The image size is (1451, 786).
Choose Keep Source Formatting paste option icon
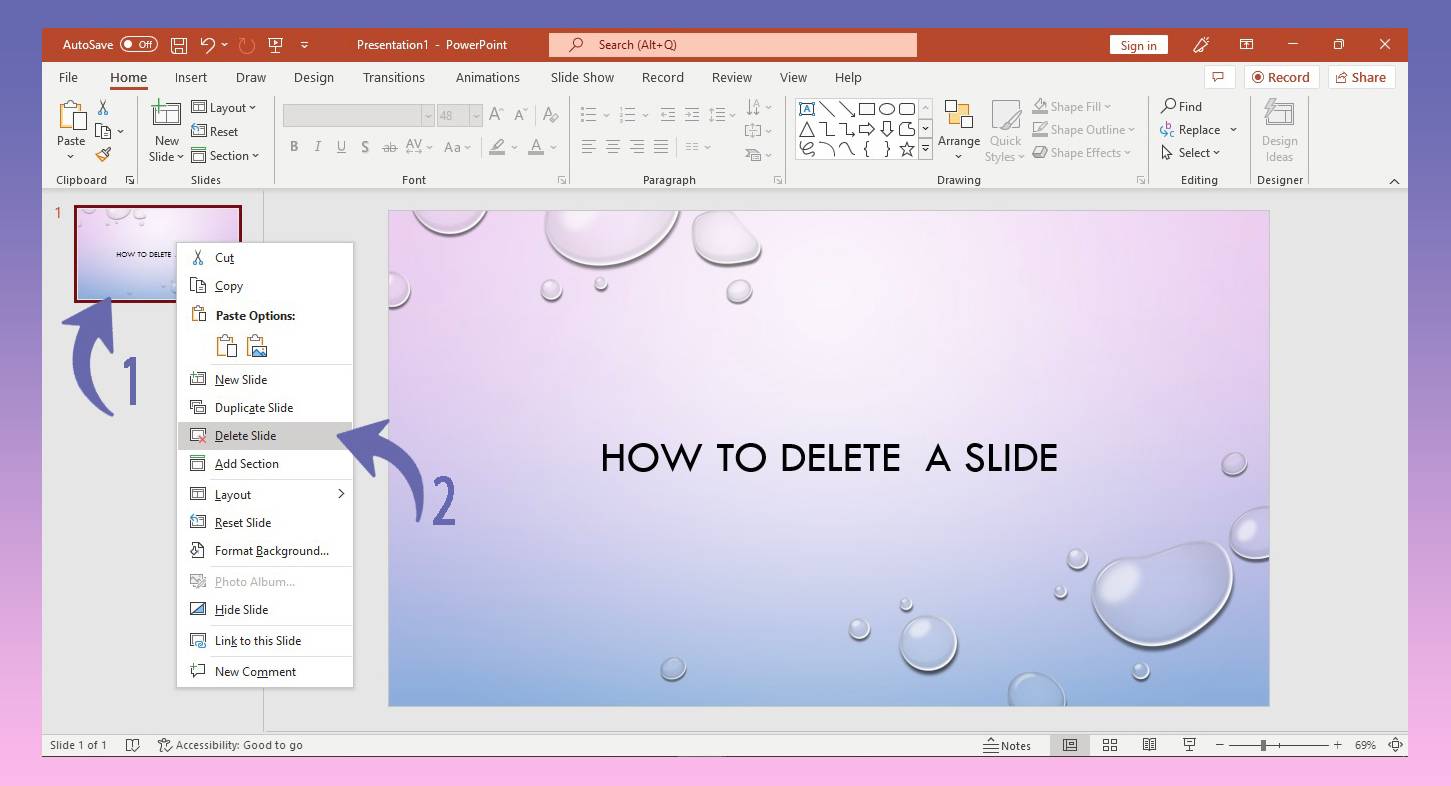tap(227, 346)
